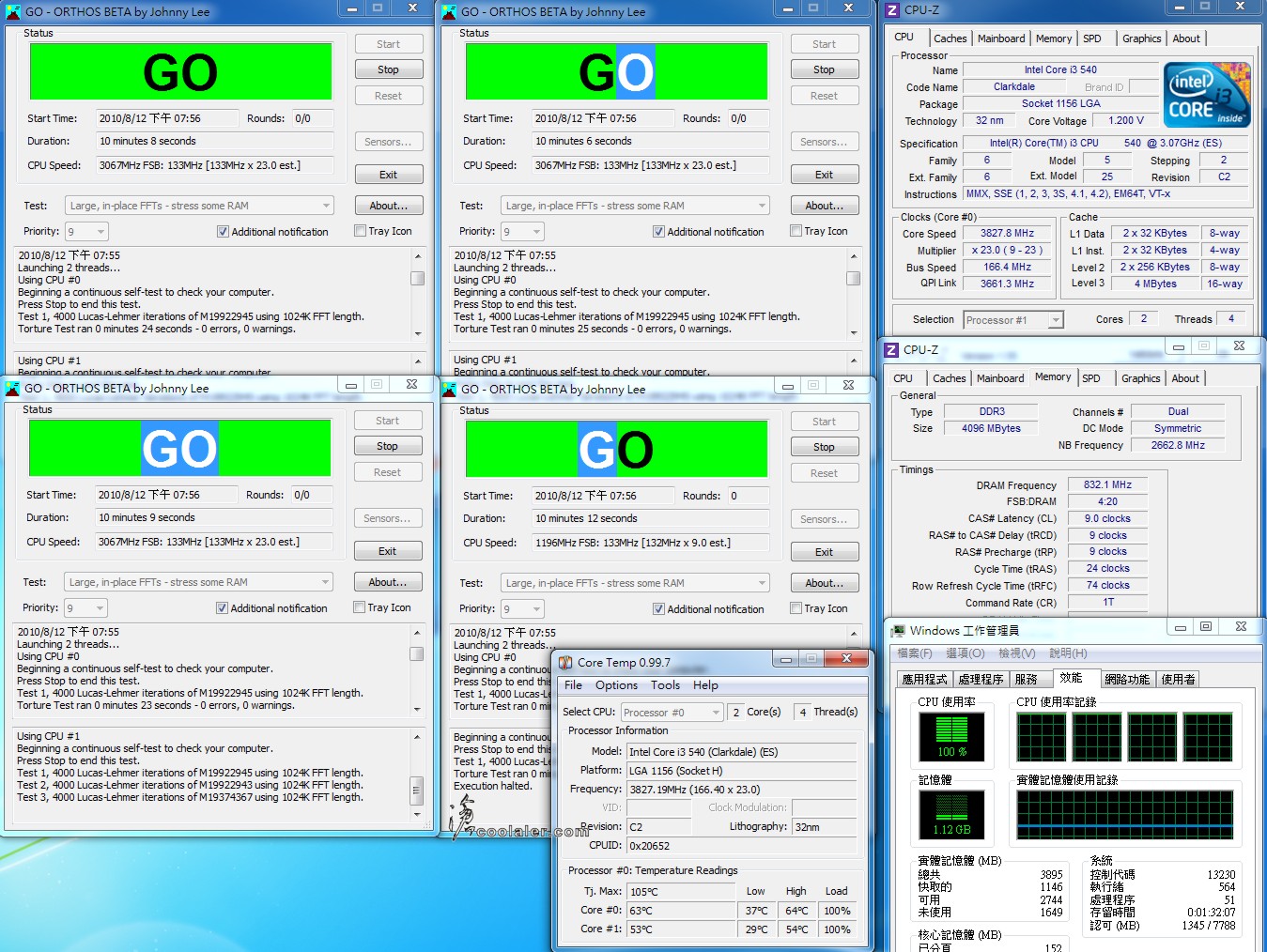The image size is (1267, 952).
Task: Click the Socket 1156 LGA package value
Action: (x=1060, y=103)
